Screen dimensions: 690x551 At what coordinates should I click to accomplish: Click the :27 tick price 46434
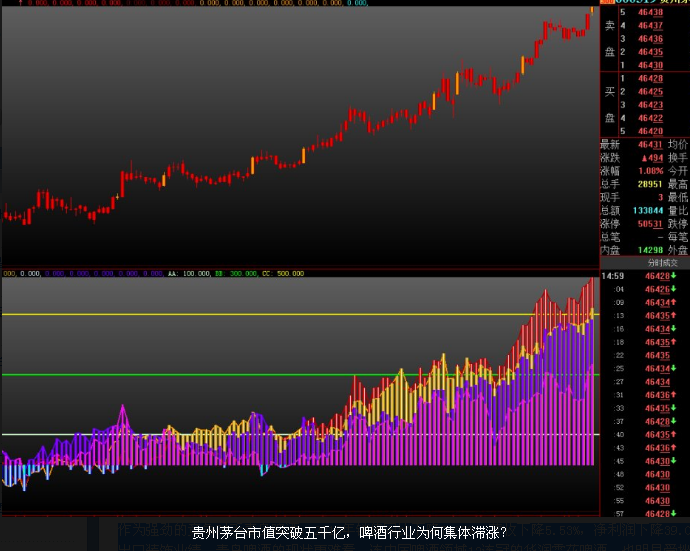pyautogui.click(x=657, y=382)
